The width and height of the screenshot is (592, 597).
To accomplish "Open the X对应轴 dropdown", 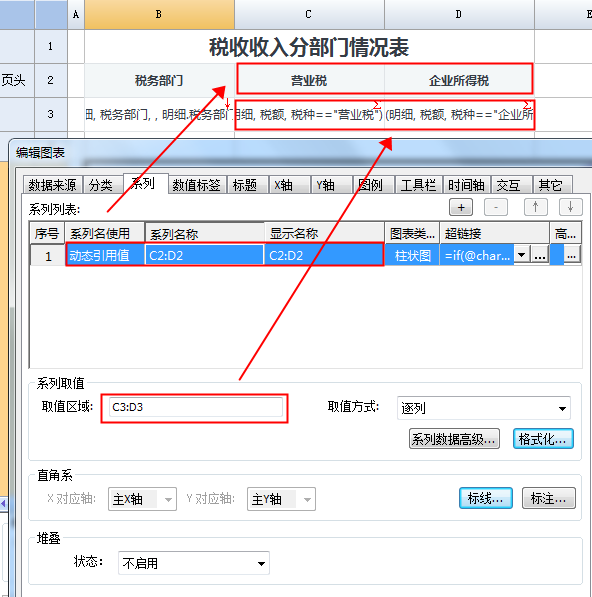I will (x=142, y=499).
